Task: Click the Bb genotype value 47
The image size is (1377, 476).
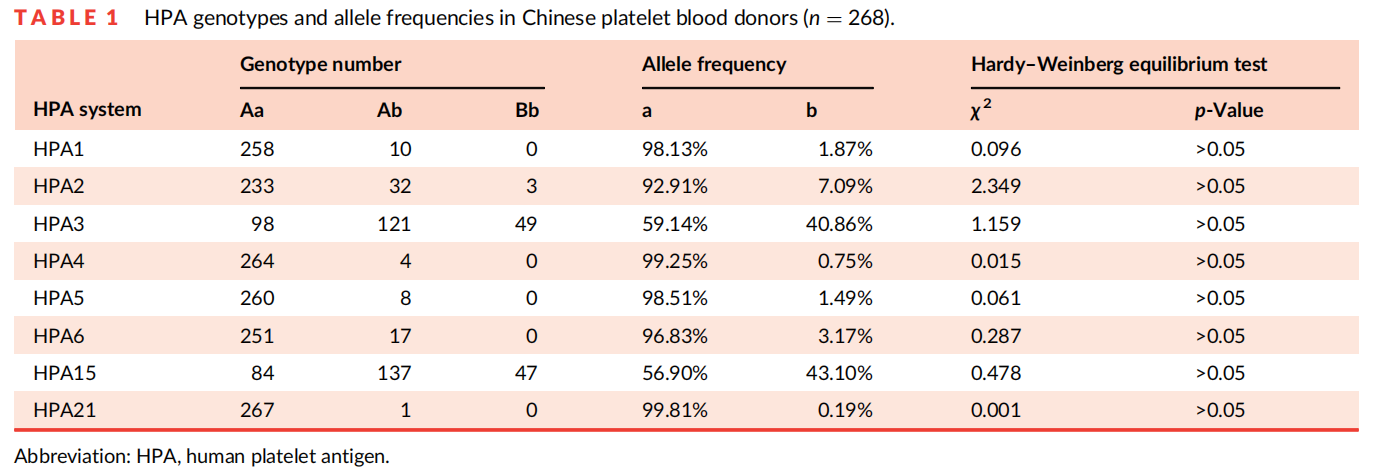Action: 526,373
